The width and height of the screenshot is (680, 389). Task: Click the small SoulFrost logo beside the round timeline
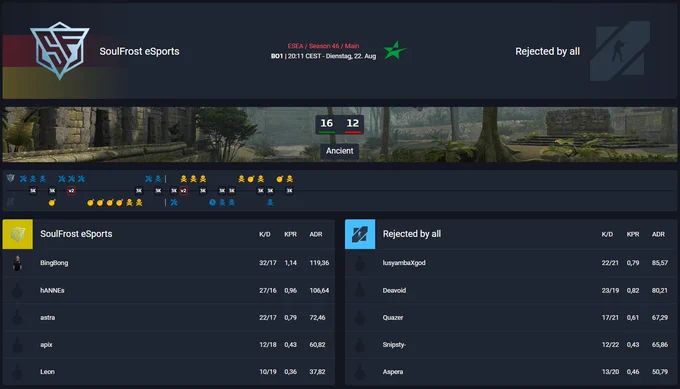pos(10,178)
